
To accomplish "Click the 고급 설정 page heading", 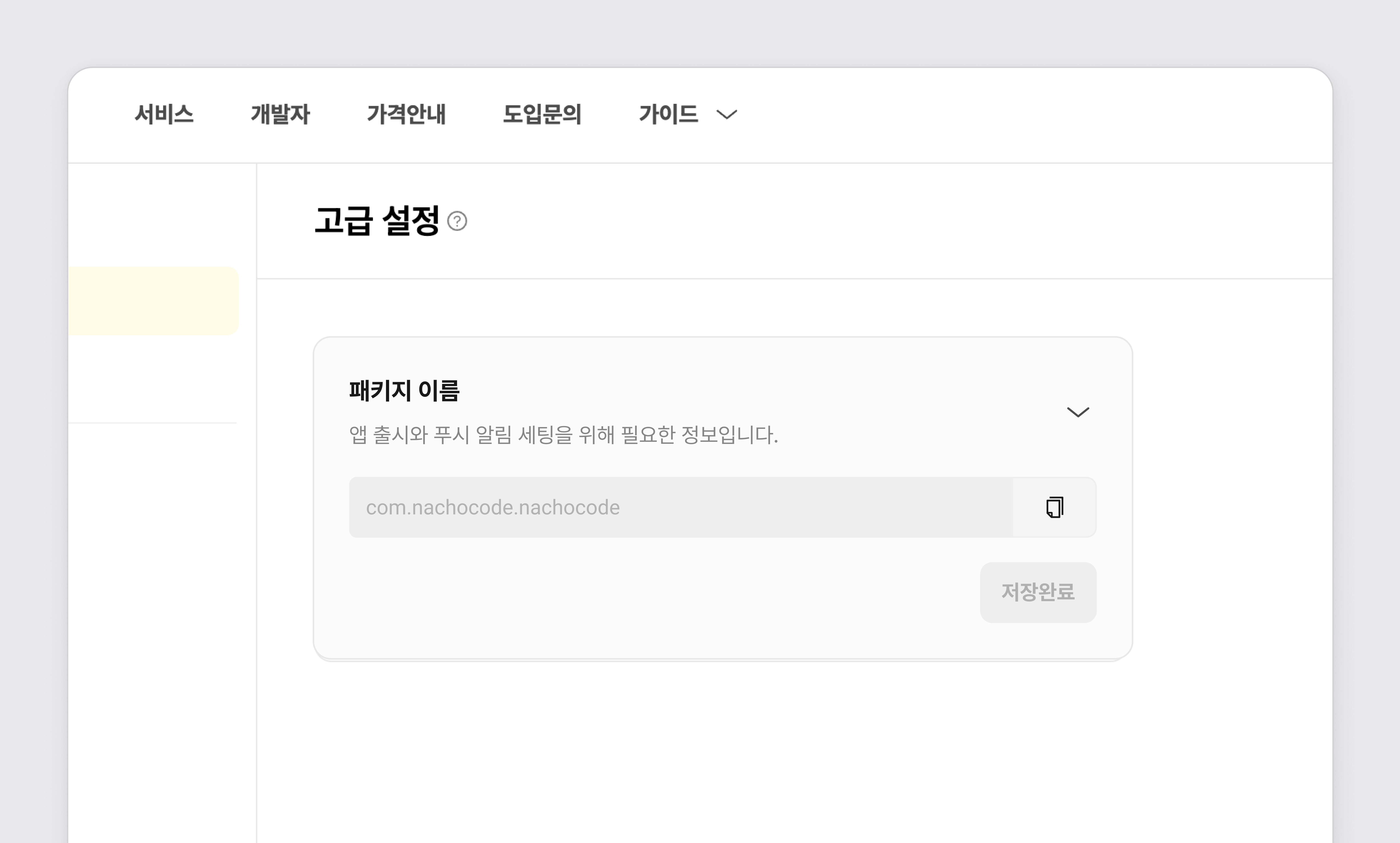I will pos(377,221).
